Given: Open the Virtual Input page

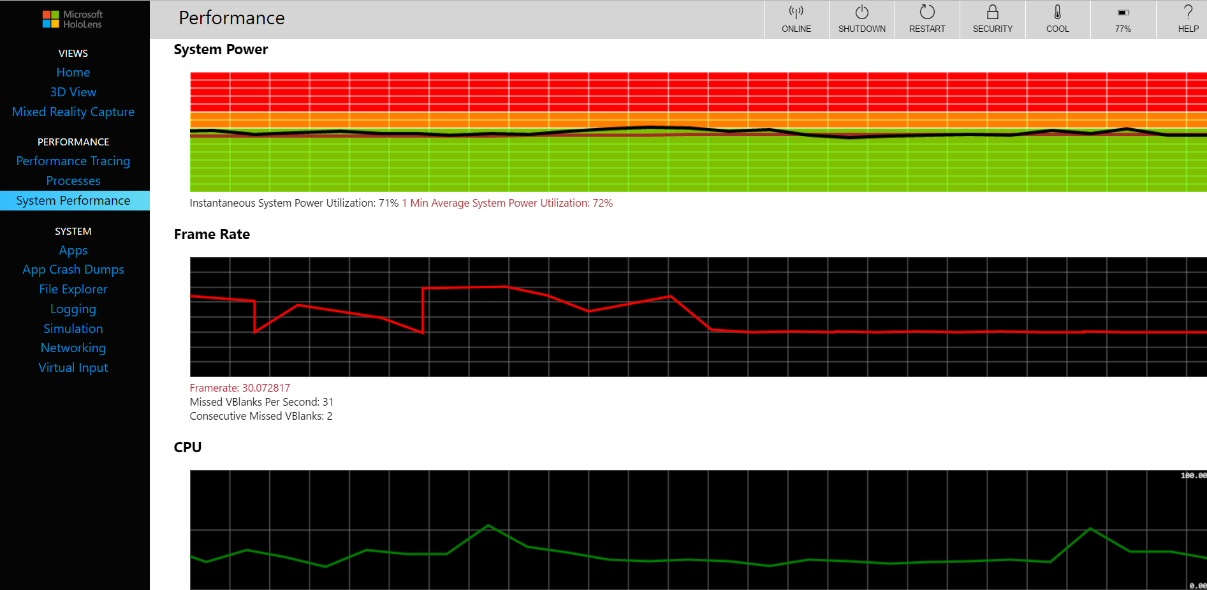Looking at the screenshot, I should (73, 367).
